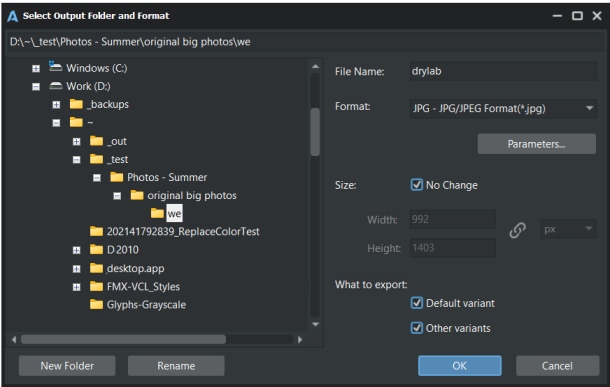
Task: Collapse the ~ folder node
Action: click(56, 123)
